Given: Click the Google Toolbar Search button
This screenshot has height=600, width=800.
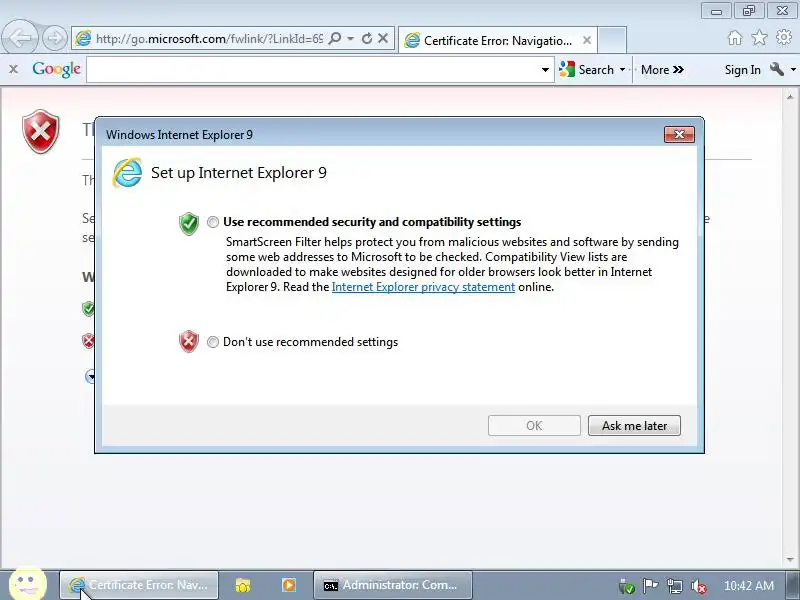Looking at the screenshot, I should point(586,69).
